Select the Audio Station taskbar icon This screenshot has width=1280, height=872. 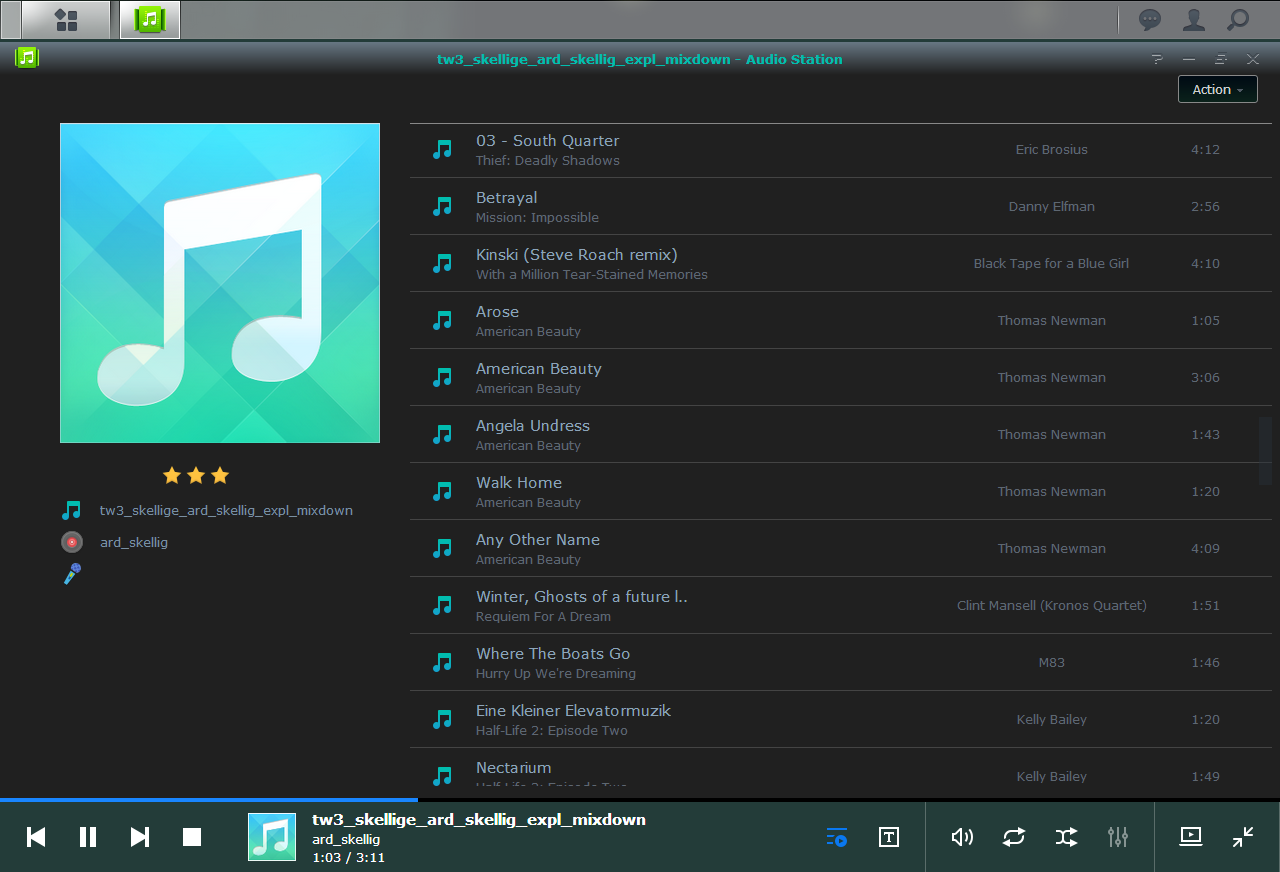point(150,19)
